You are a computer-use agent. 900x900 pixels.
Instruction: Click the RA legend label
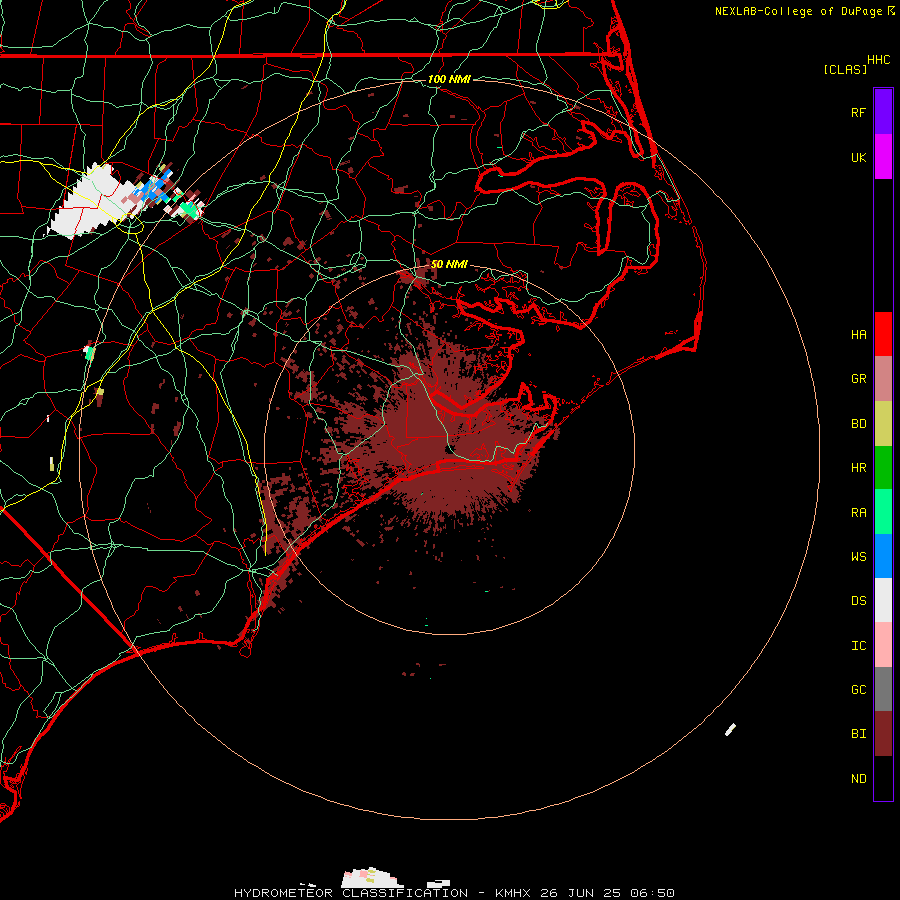tap(858, 513)
